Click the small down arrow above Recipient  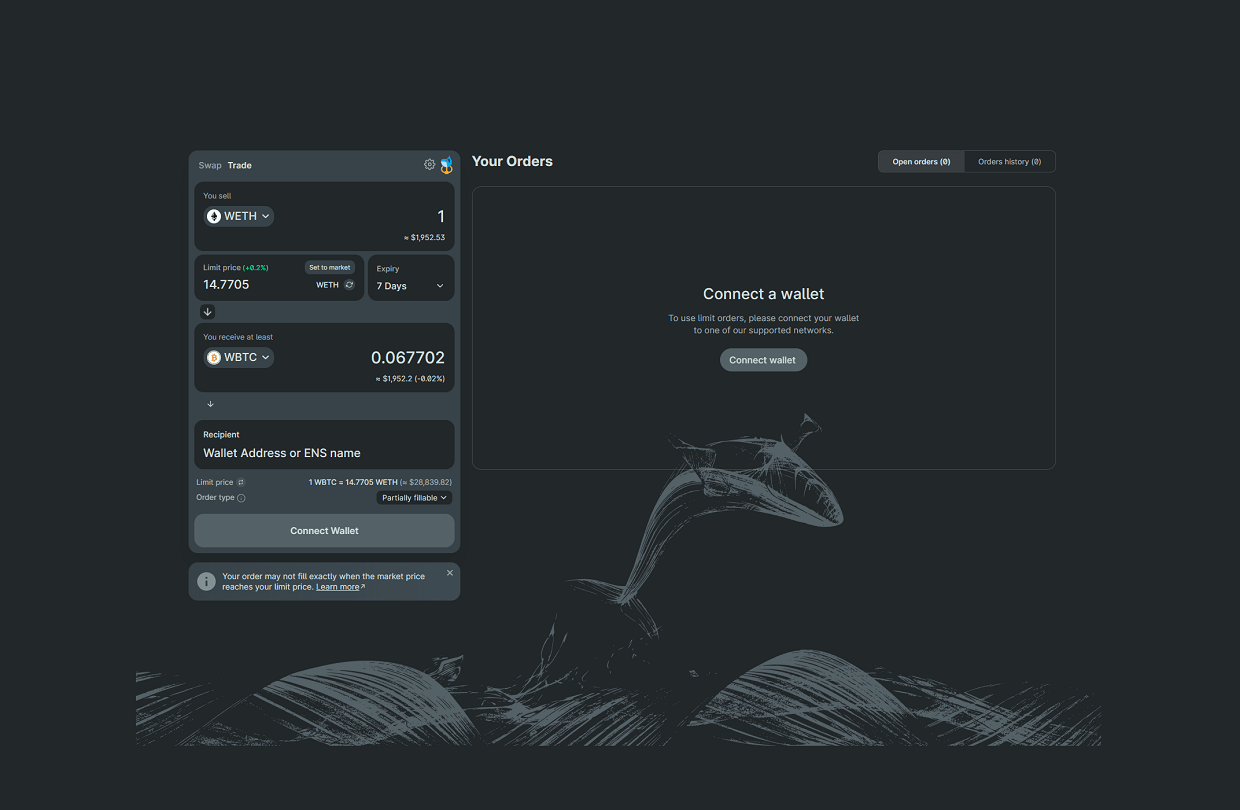[x=210, y=404]
